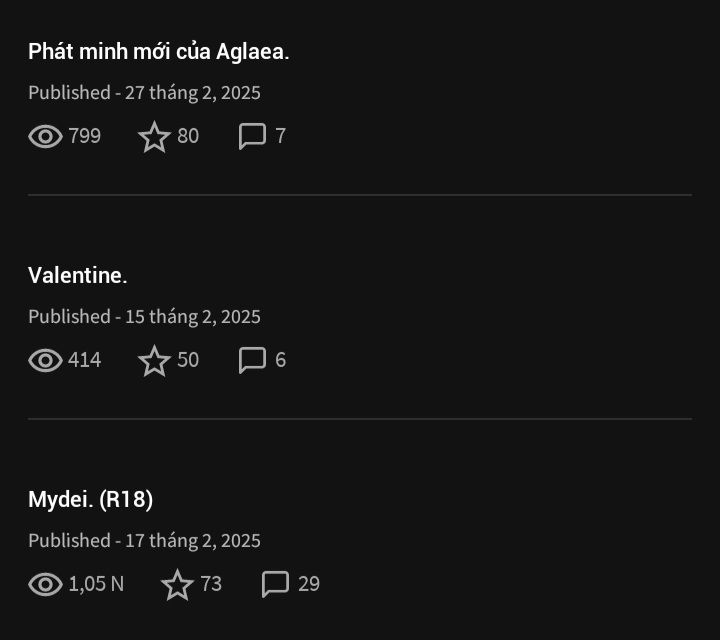Click the 80 votes count number
This screenshot has width=720, height=640.
point(188,136)
